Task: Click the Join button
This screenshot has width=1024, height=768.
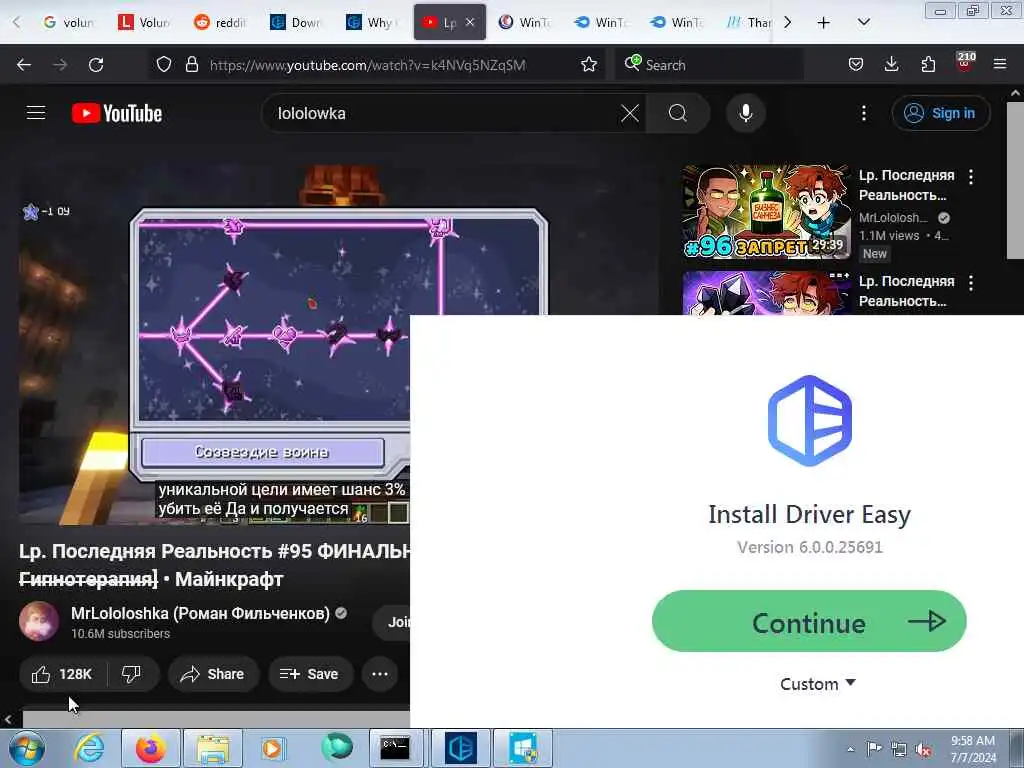Action: coord(394,622)
